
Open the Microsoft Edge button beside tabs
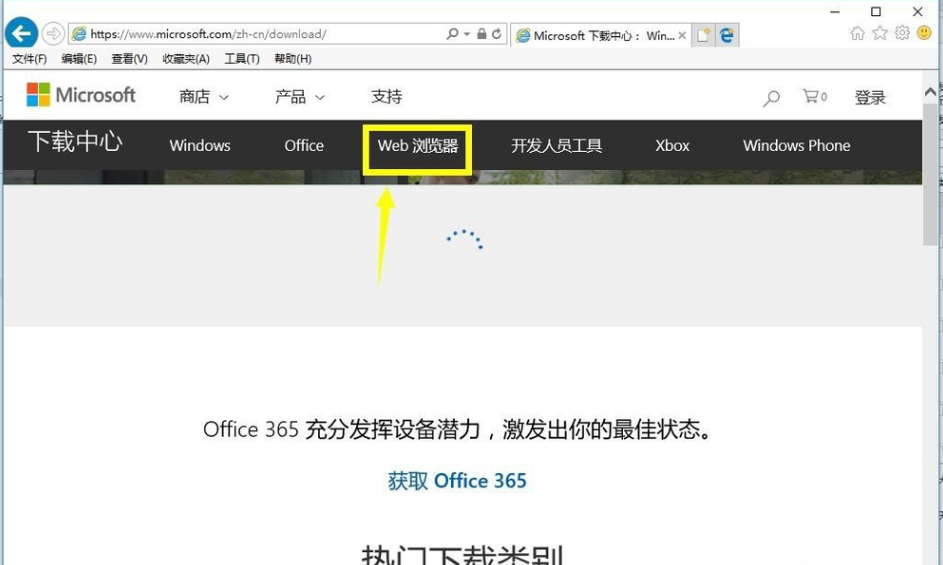[x=727, y=35]
